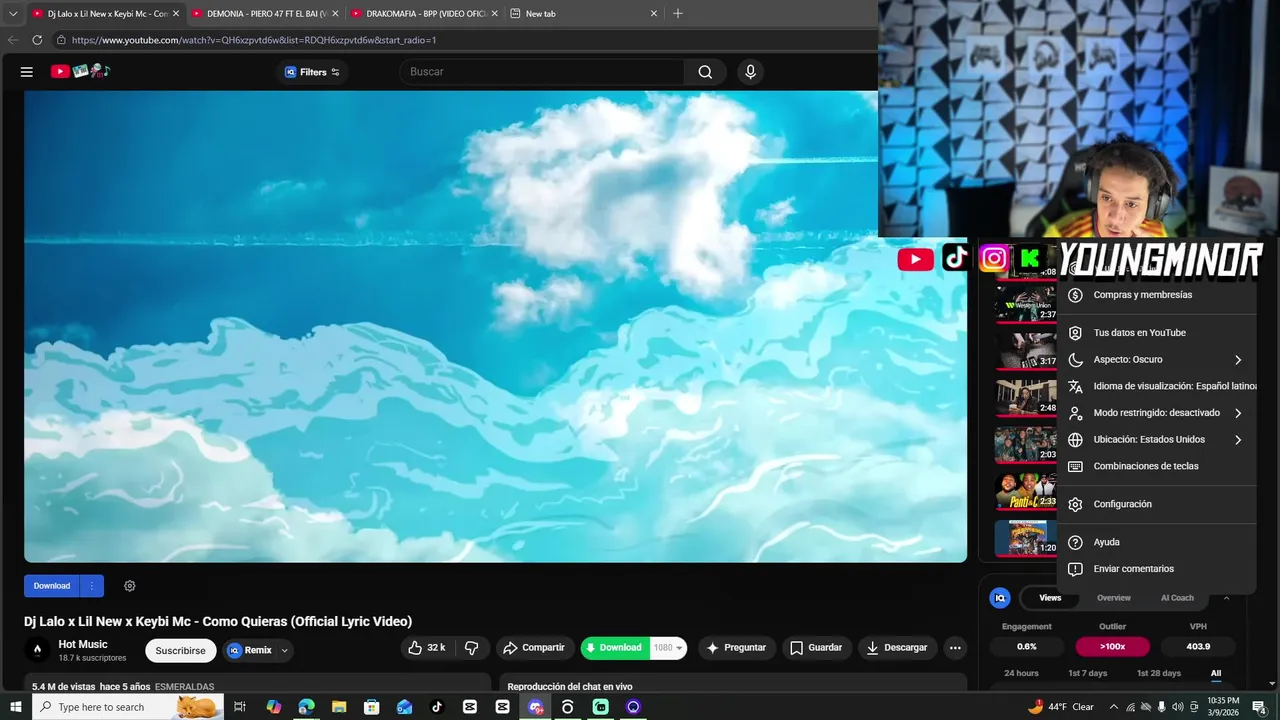Click the green Download button

[615, 648]
